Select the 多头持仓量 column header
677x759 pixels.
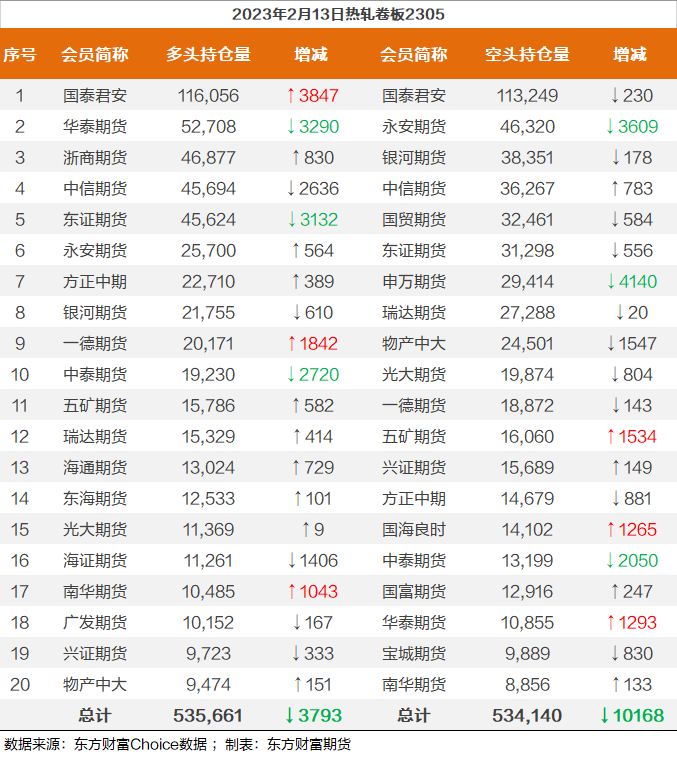point(208,54)
